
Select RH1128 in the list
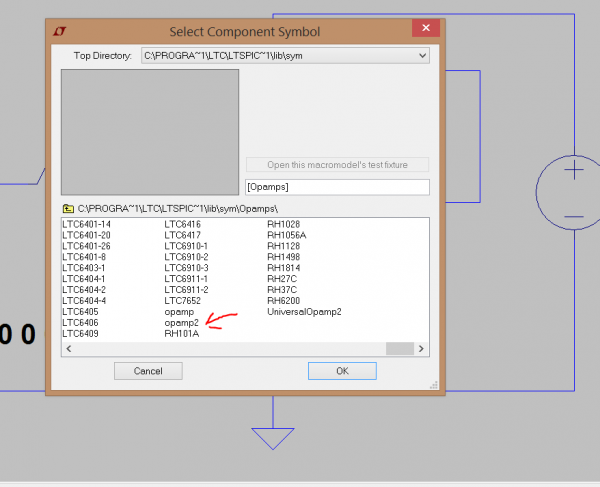click(284, 246)
